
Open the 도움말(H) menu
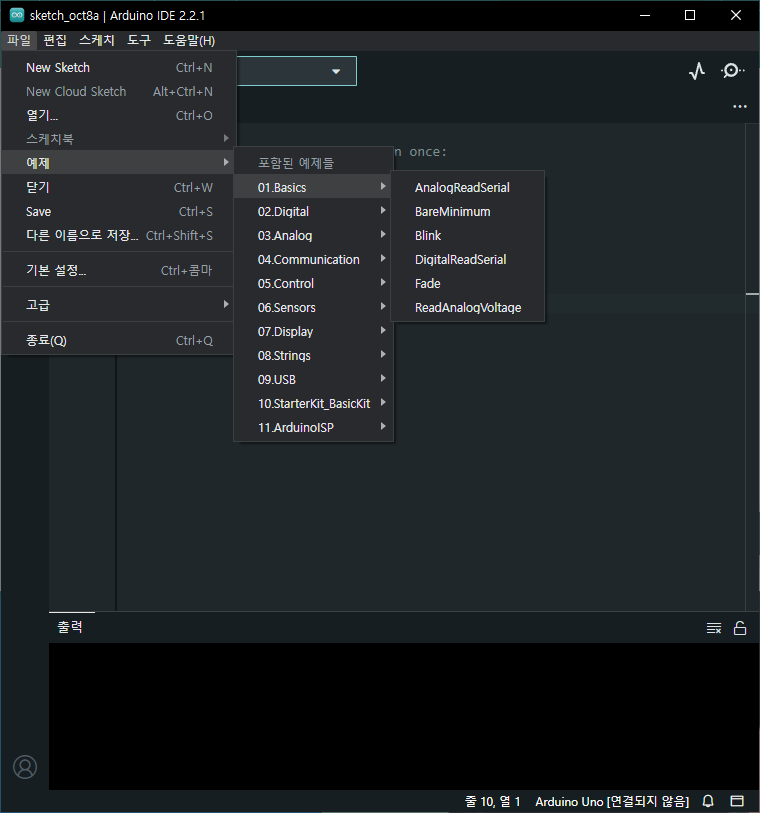[x=189, y=40]
